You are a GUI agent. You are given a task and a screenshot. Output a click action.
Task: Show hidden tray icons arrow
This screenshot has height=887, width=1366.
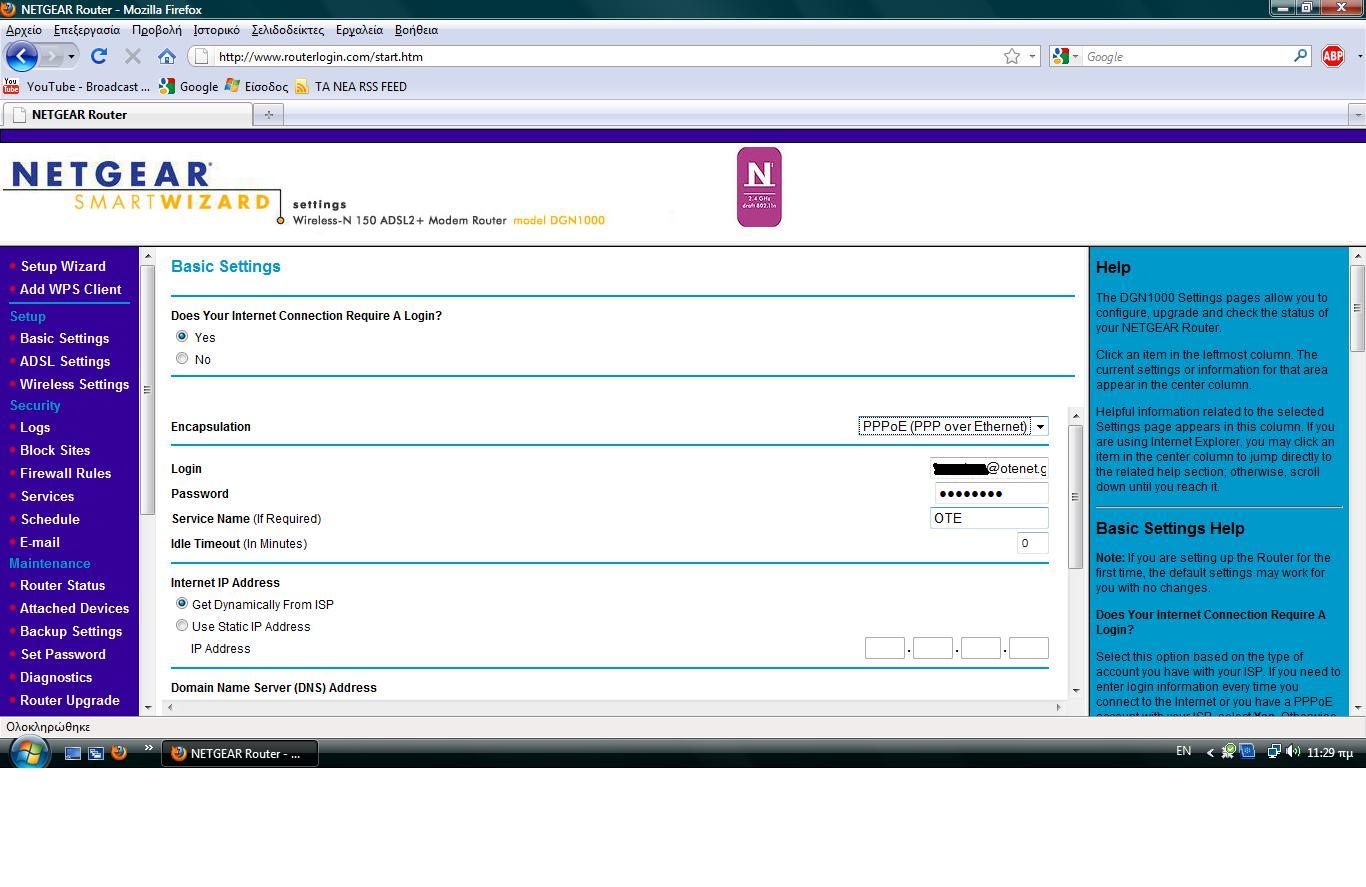1210,752
